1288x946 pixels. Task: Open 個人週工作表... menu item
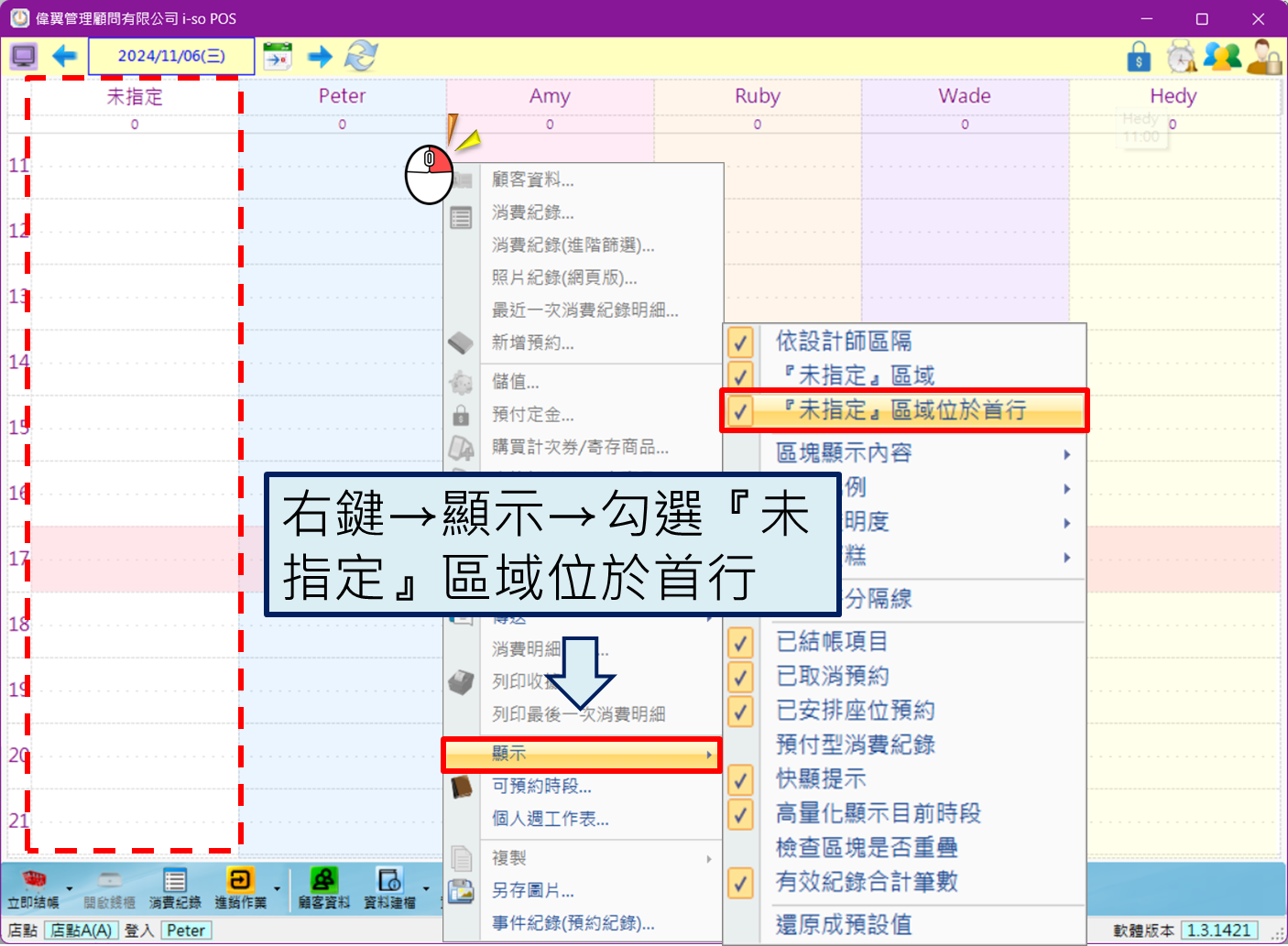click(584, 819)
